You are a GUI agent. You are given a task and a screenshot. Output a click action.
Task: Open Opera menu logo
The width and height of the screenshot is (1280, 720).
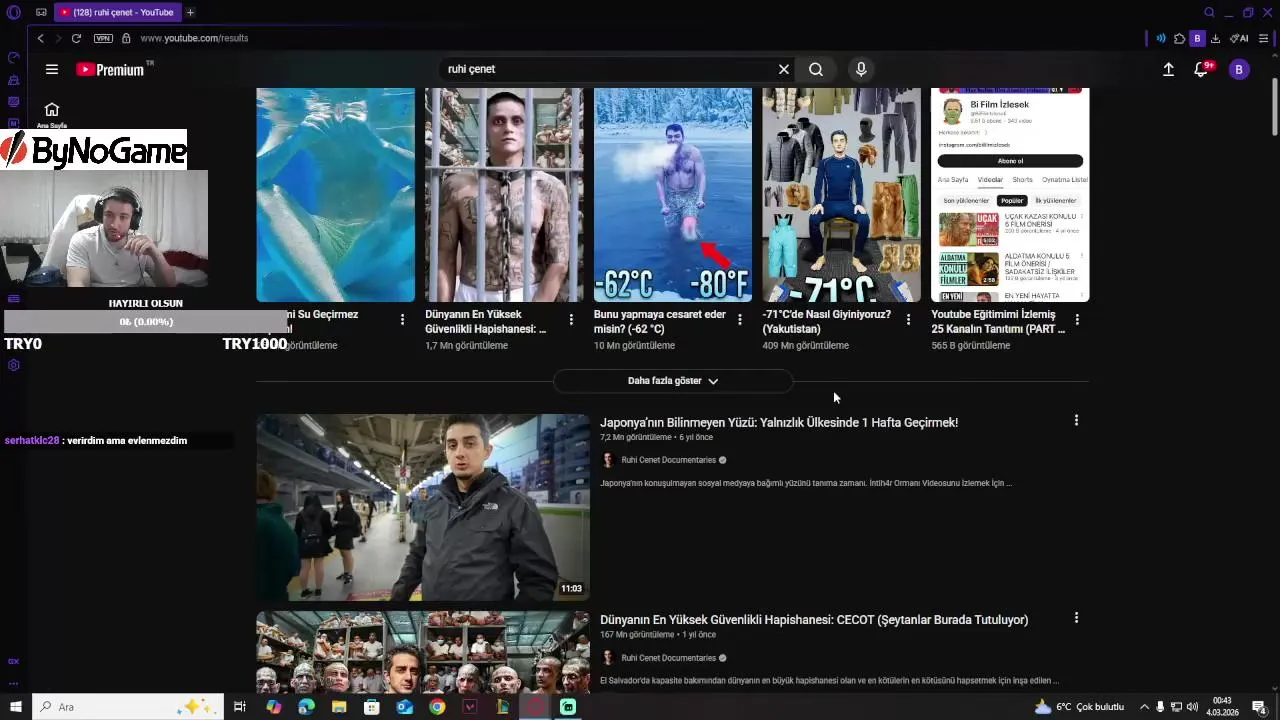(x=13, y=13)
